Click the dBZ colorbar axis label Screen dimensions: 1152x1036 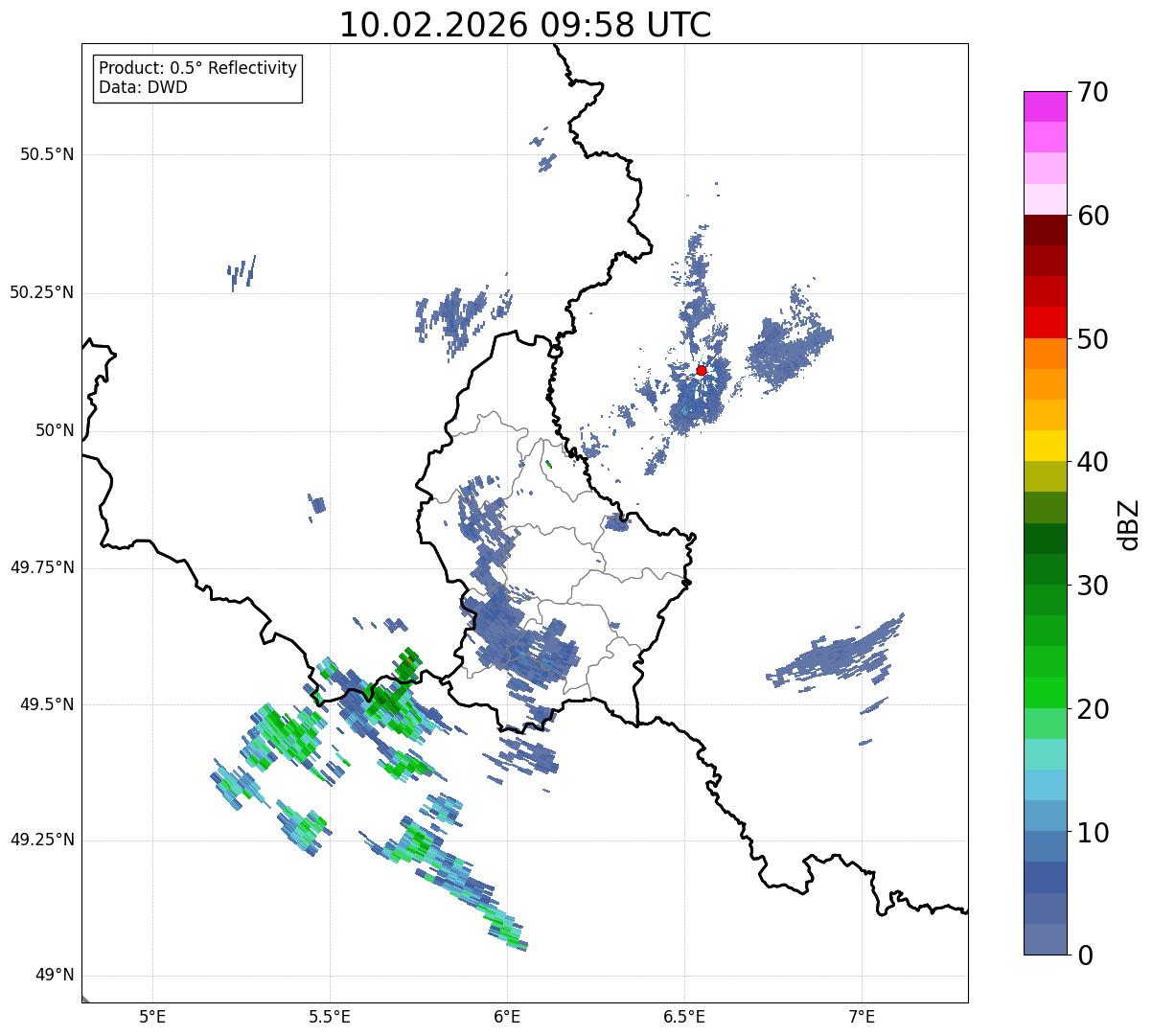point(1129,524)
